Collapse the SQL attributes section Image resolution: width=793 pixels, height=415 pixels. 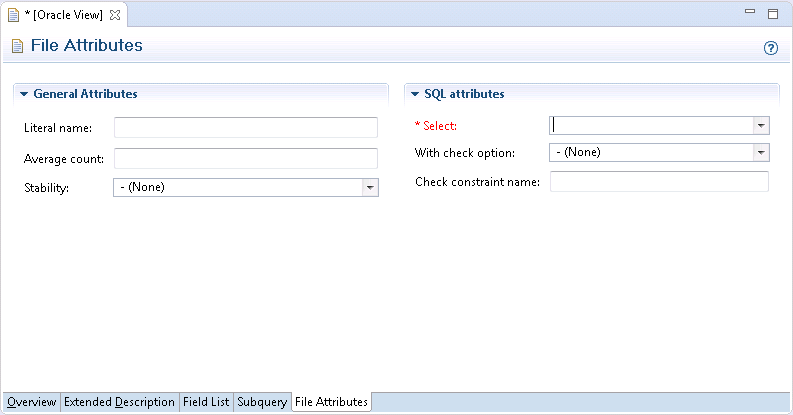coord(415,94)
